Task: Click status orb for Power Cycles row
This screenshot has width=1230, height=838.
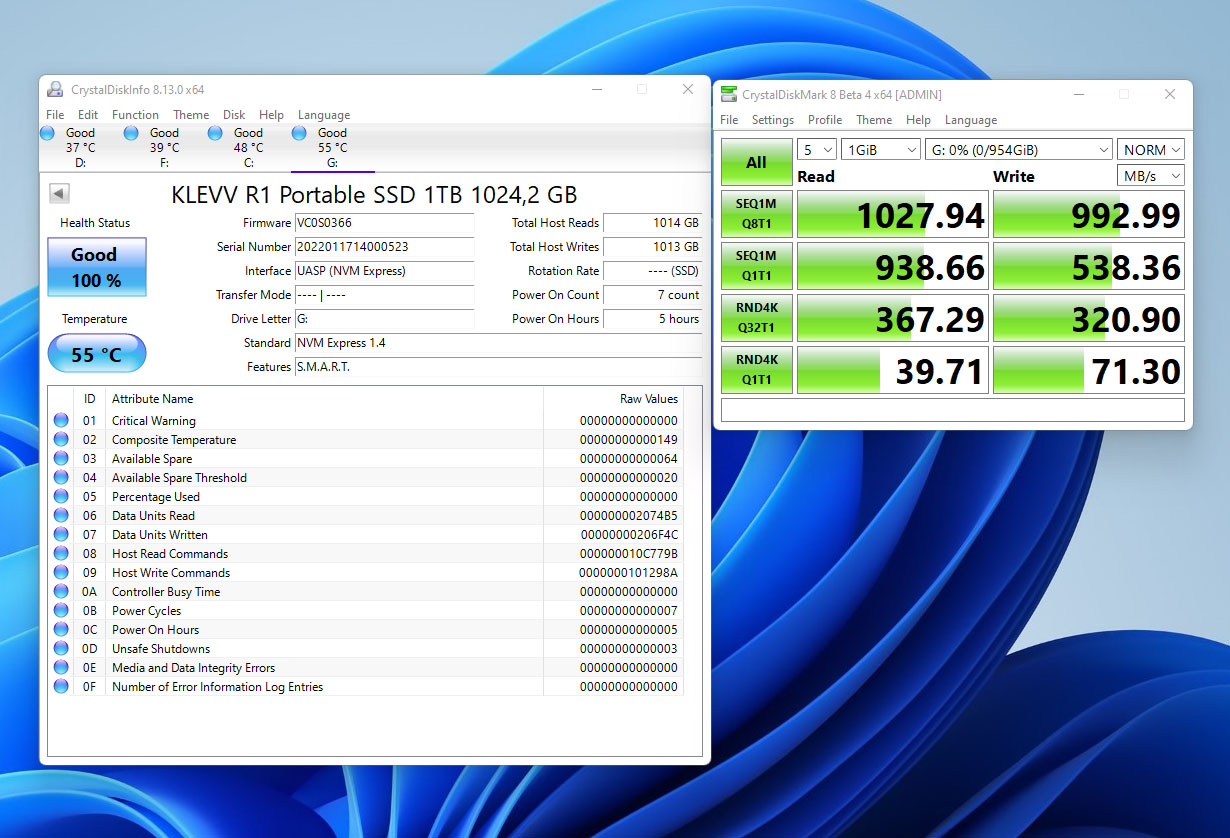Action: (x=62, y=611)
